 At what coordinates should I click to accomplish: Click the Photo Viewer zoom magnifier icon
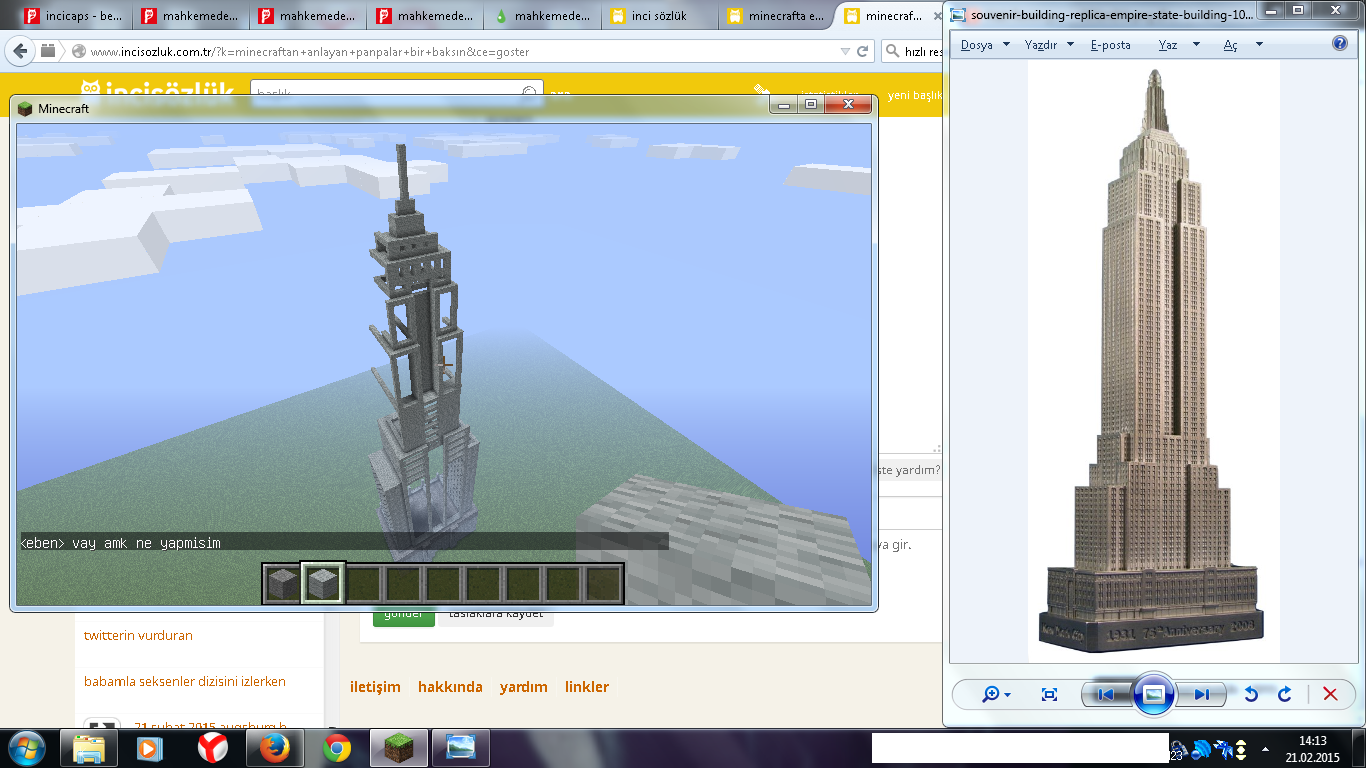[990, 694]
